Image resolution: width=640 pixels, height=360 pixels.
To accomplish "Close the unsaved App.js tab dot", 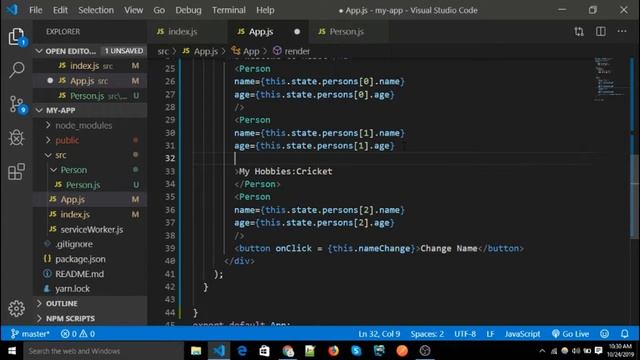I will (297, 31).
